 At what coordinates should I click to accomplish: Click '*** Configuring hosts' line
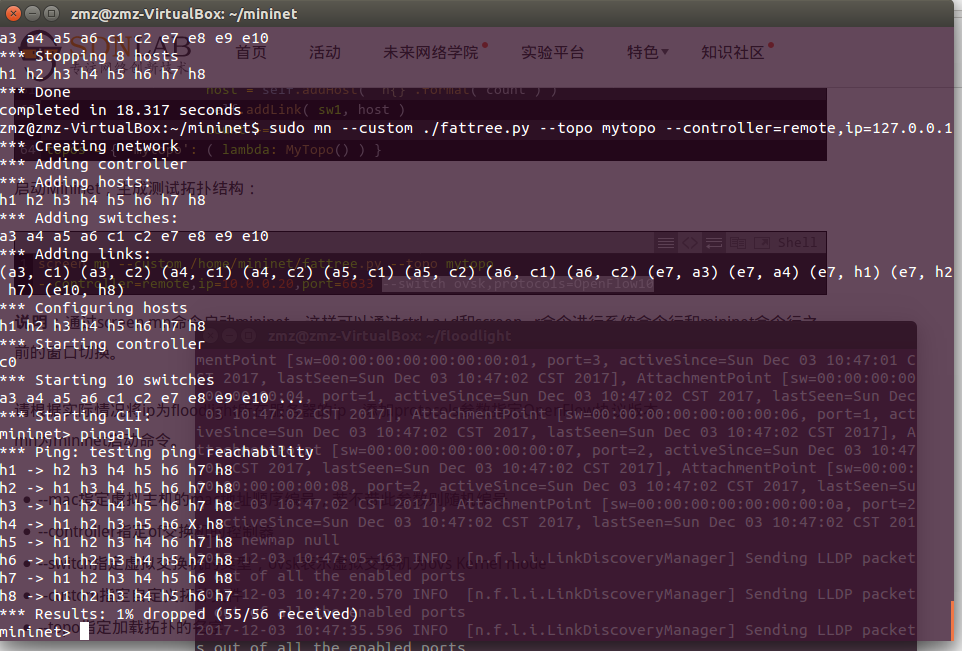tap(93, 308)
